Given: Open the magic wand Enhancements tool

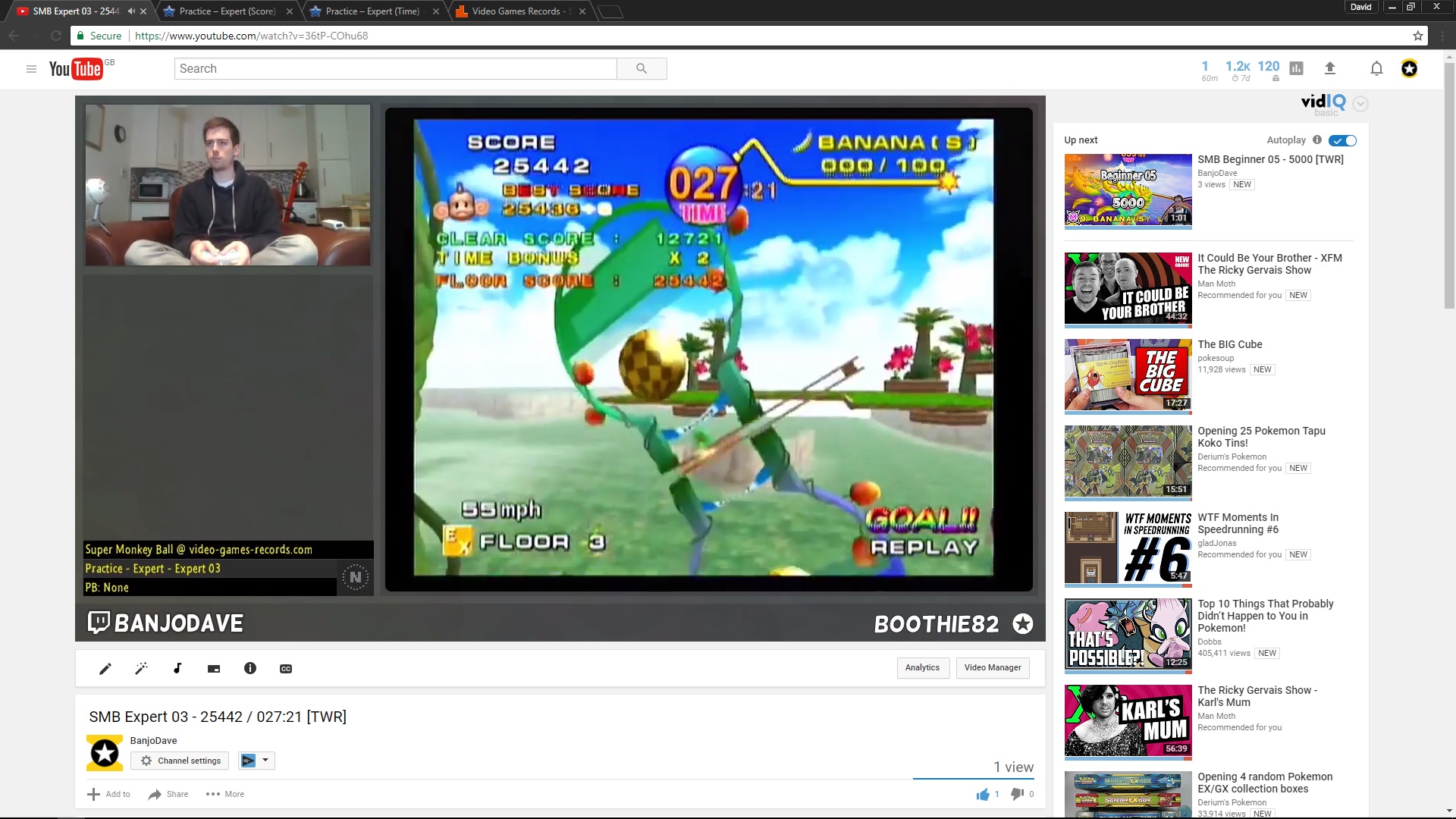Looking at the screenshot, I should tap(141, 668).
